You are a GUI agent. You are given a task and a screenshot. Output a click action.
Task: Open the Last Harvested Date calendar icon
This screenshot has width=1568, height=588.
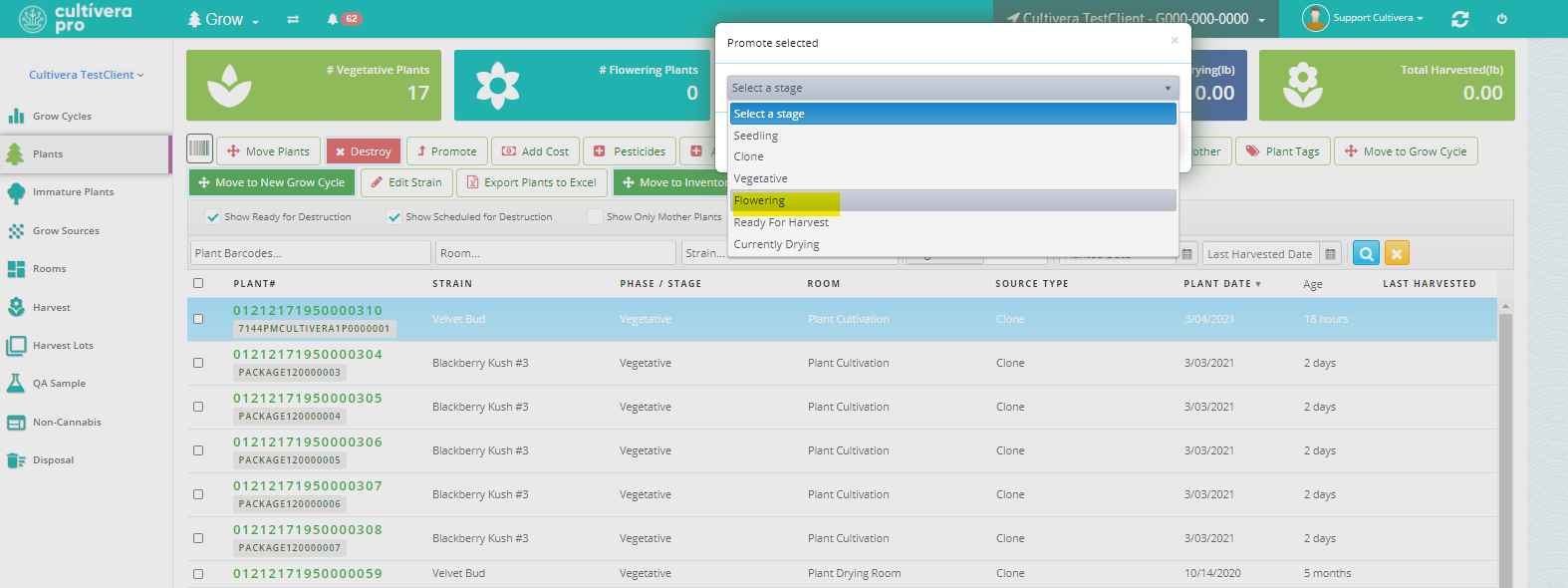pos(1330,254)
